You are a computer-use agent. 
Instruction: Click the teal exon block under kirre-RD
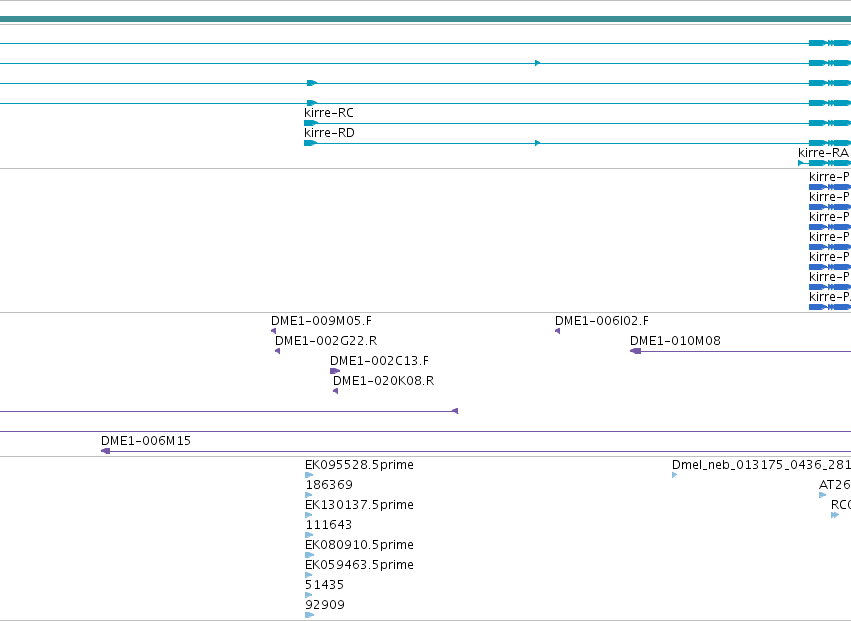[310, 143]
